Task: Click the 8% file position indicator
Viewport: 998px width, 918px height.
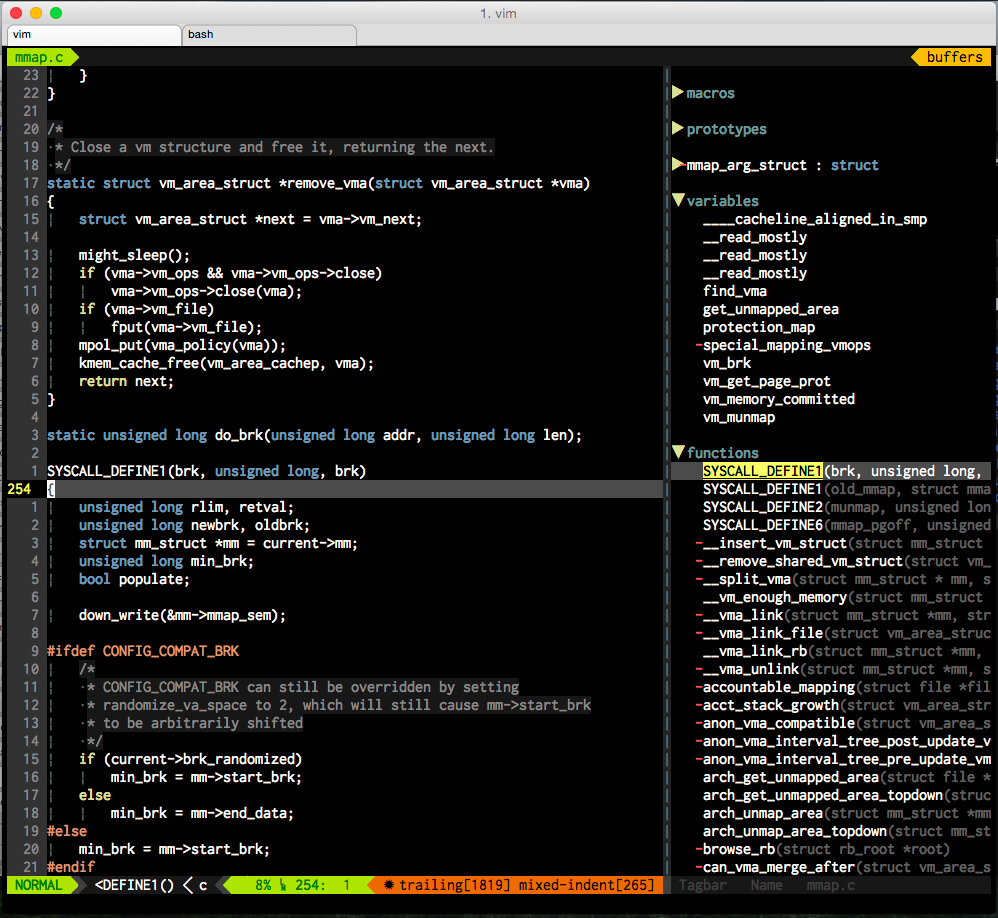Action: (x=264, y=886)
